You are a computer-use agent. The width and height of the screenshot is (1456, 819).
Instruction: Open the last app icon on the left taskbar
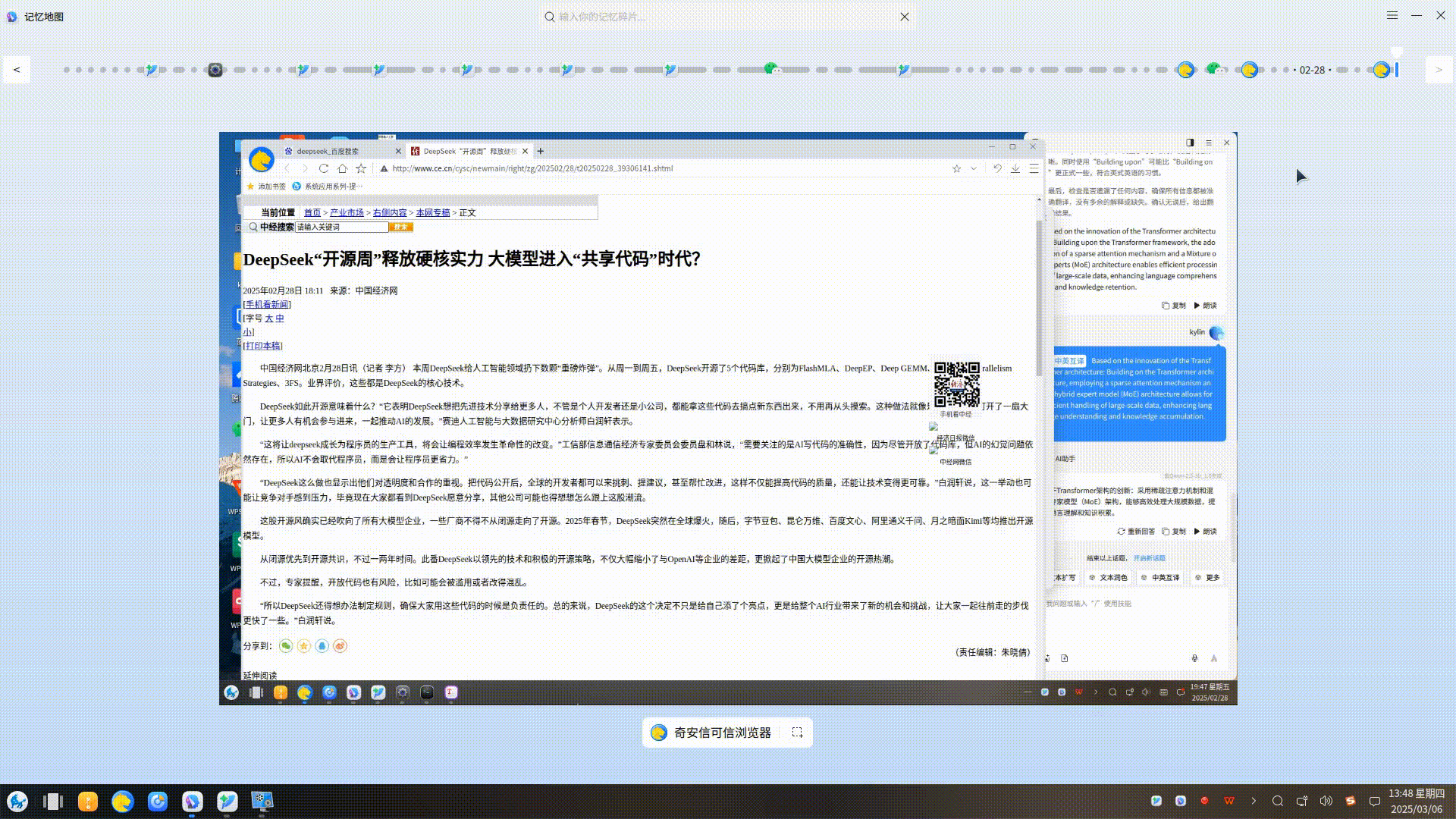point(262,802)
